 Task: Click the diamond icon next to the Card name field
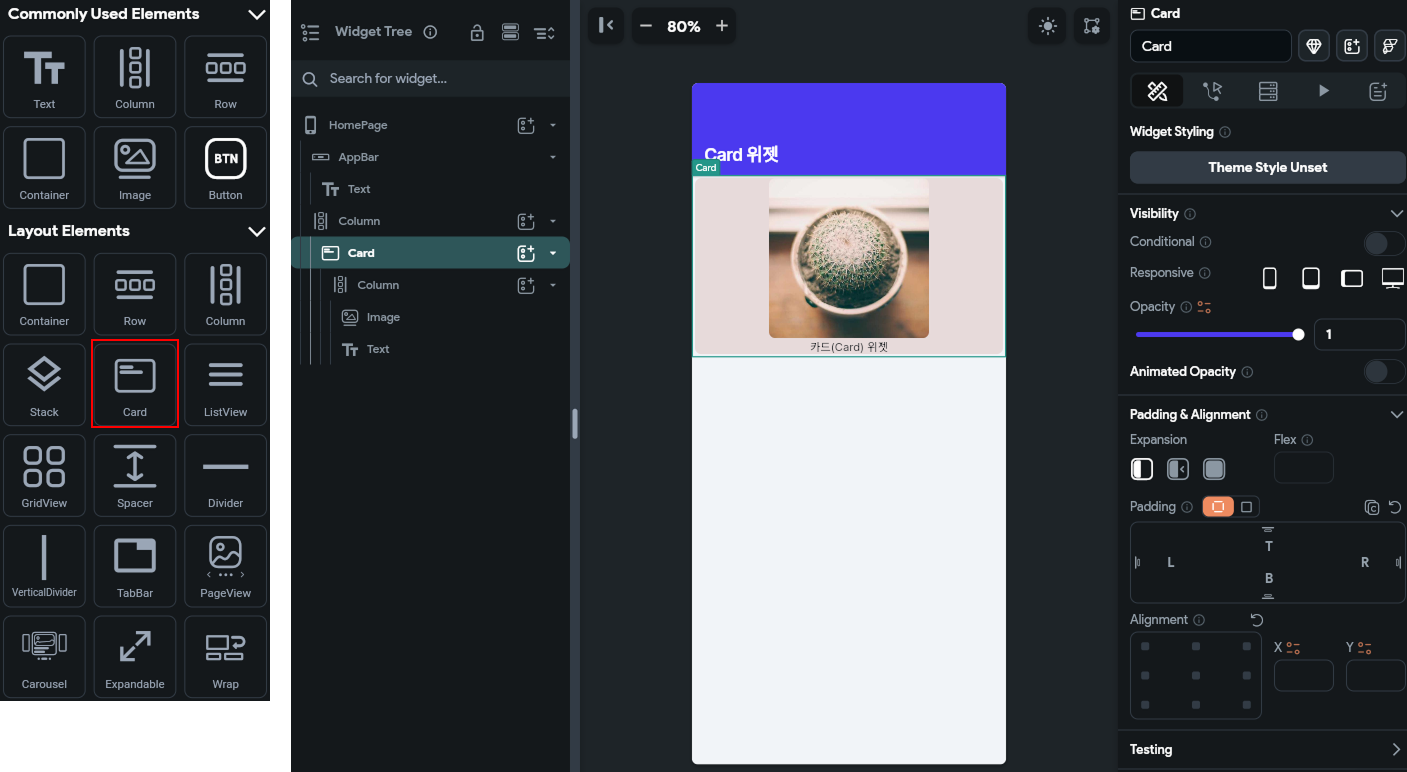[x=1314, y=46]
